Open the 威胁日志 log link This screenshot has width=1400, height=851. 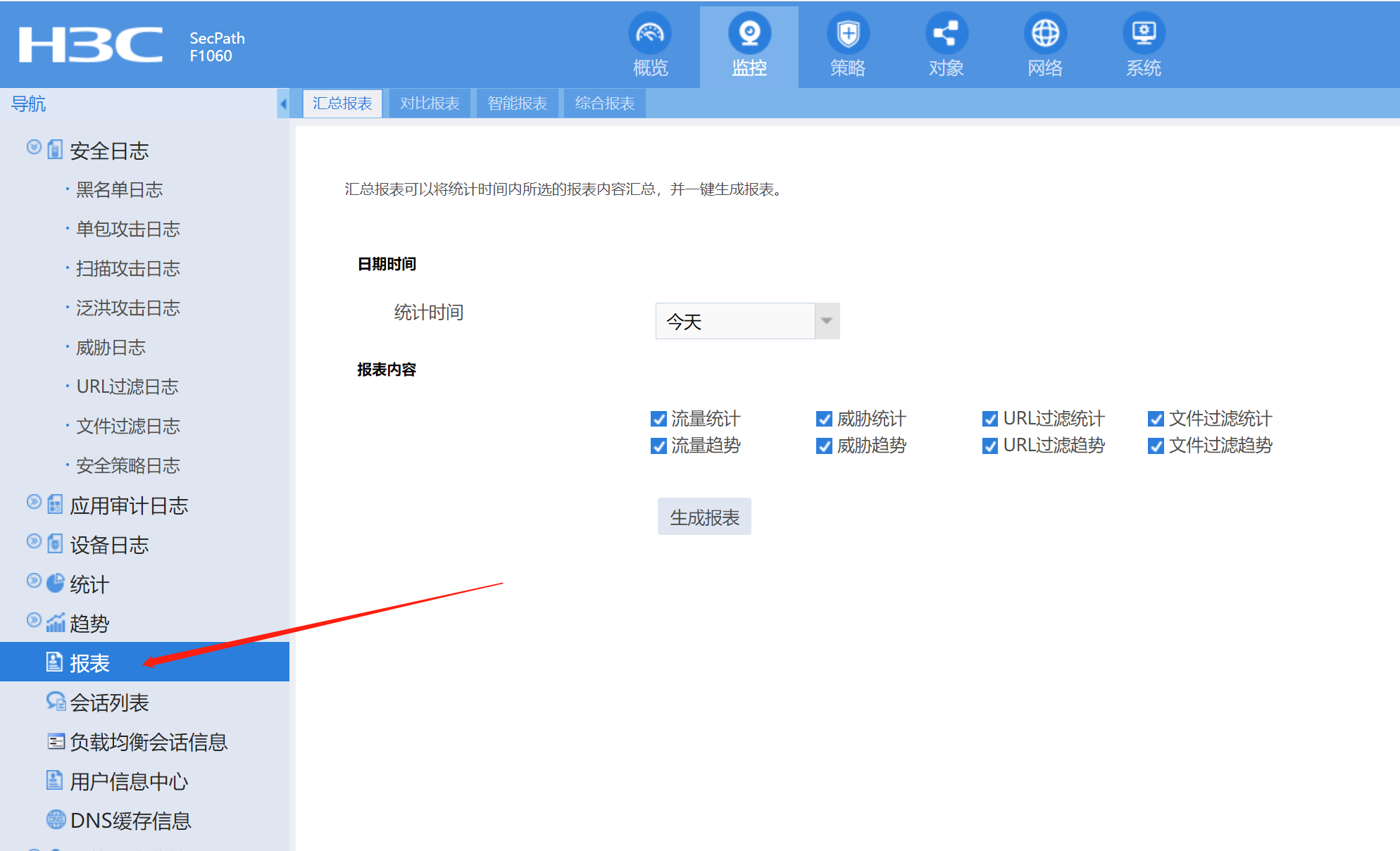[x=111, y=347]
